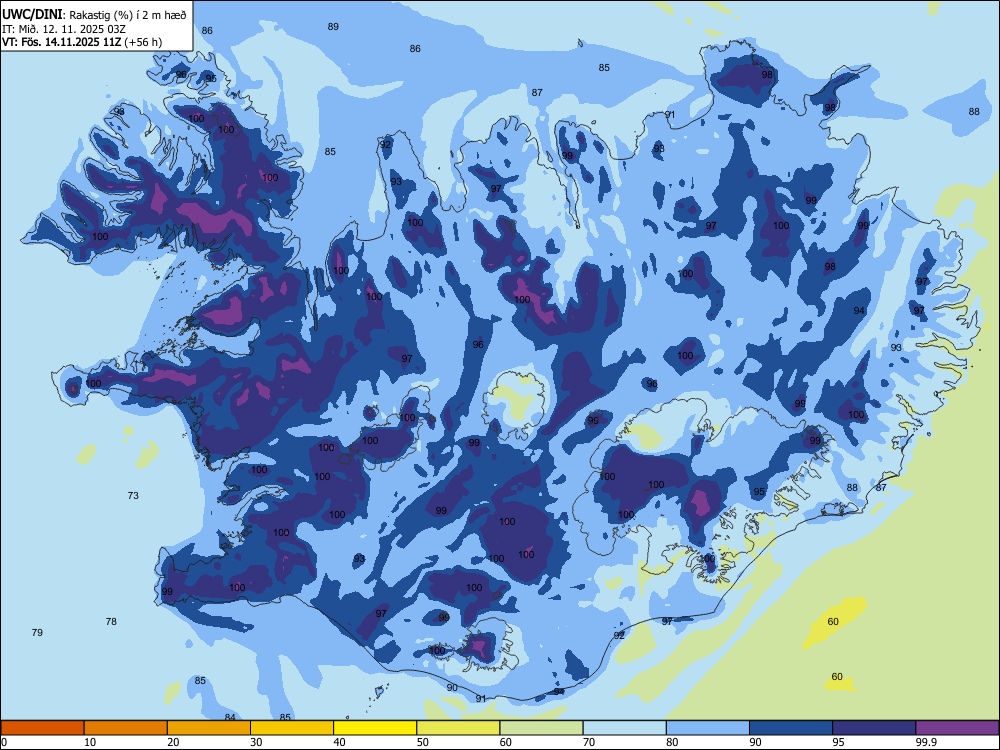Click the light orange 20–30 legend swatch
This screenshot has height=750, width=1000.
click(x=209, y=728)
